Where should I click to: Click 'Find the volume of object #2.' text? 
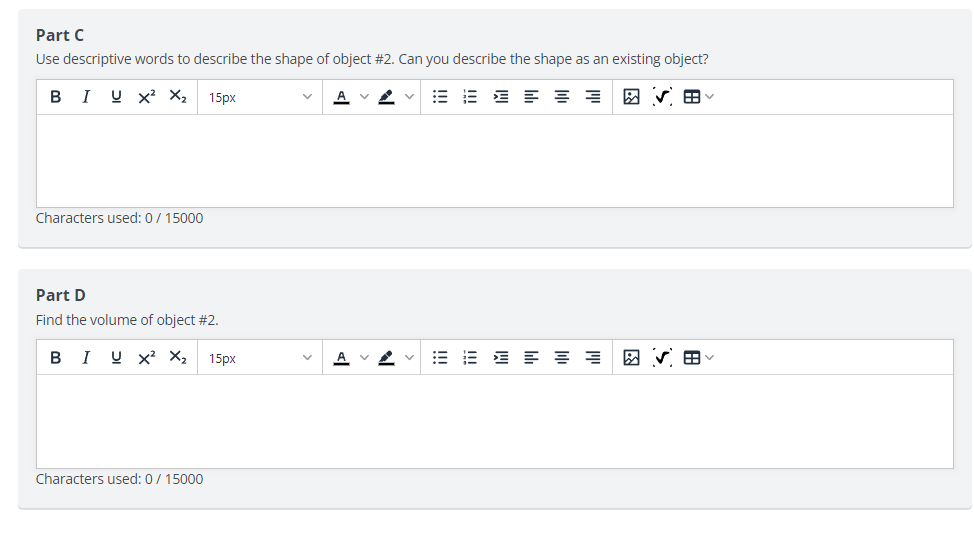(127, 320)
